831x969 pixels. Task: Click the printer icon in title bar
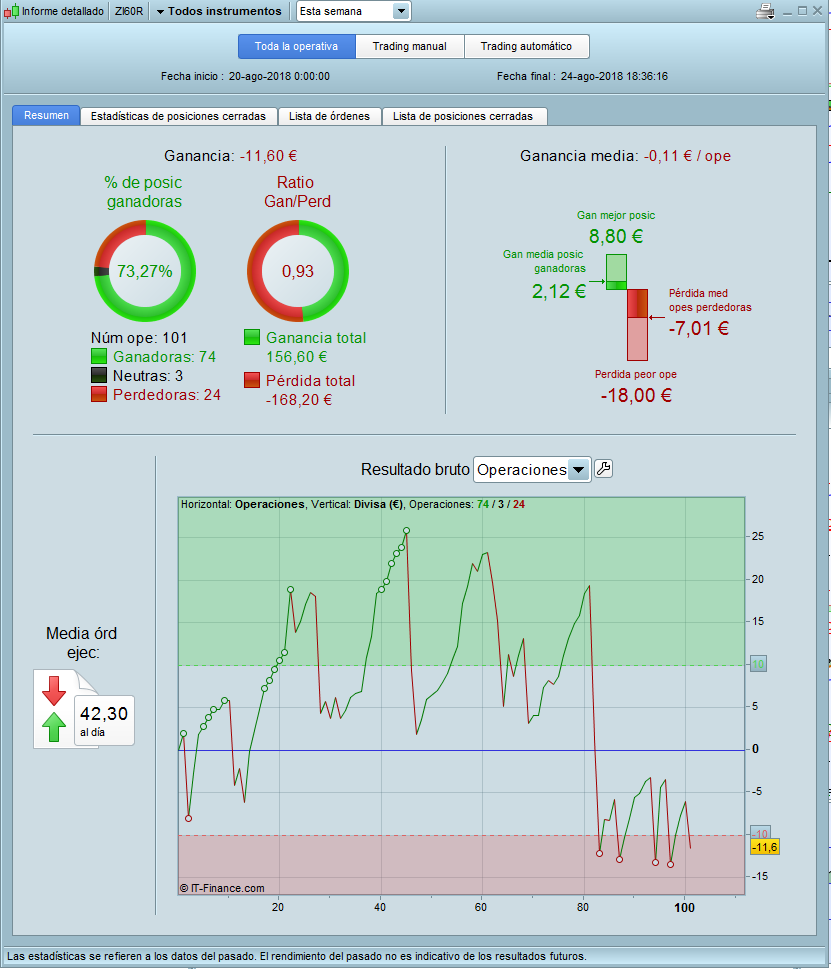point(765,11)
